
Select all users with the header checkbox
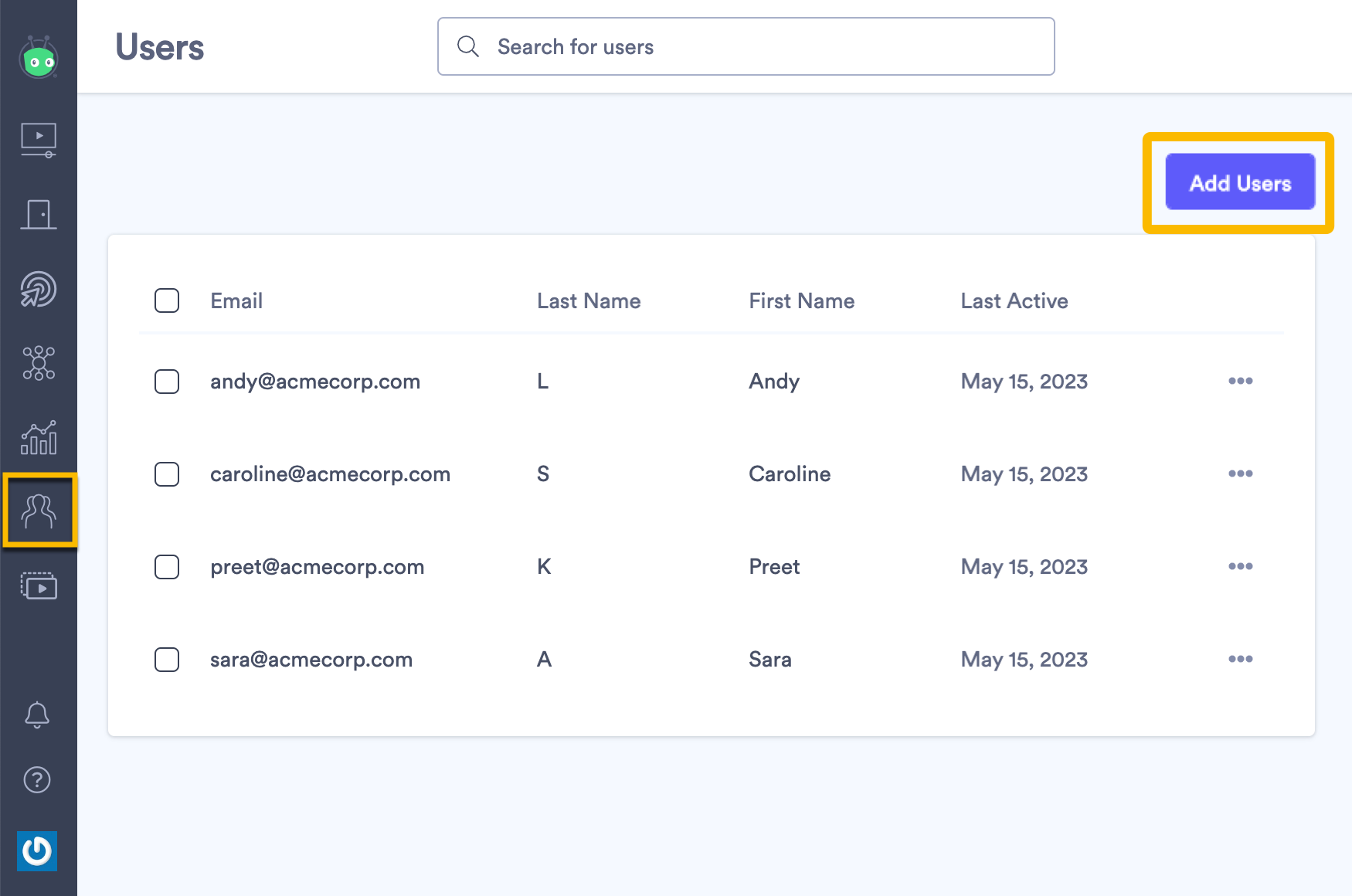pyautogui.click(x=166, y=300)
